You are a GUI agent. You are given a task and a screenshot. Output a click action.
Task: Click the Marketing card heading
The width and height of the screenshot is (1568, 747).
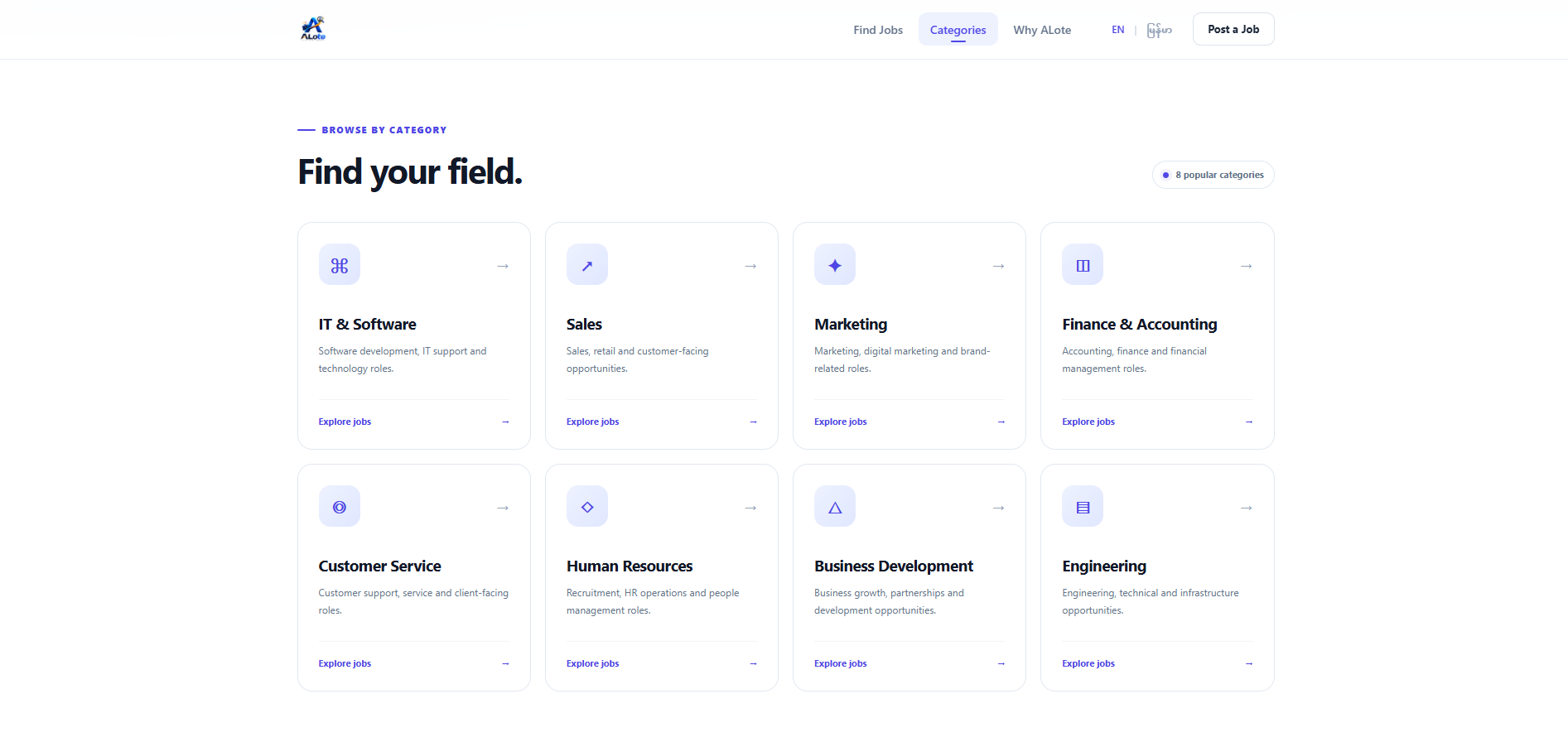[x=851, y=325]
